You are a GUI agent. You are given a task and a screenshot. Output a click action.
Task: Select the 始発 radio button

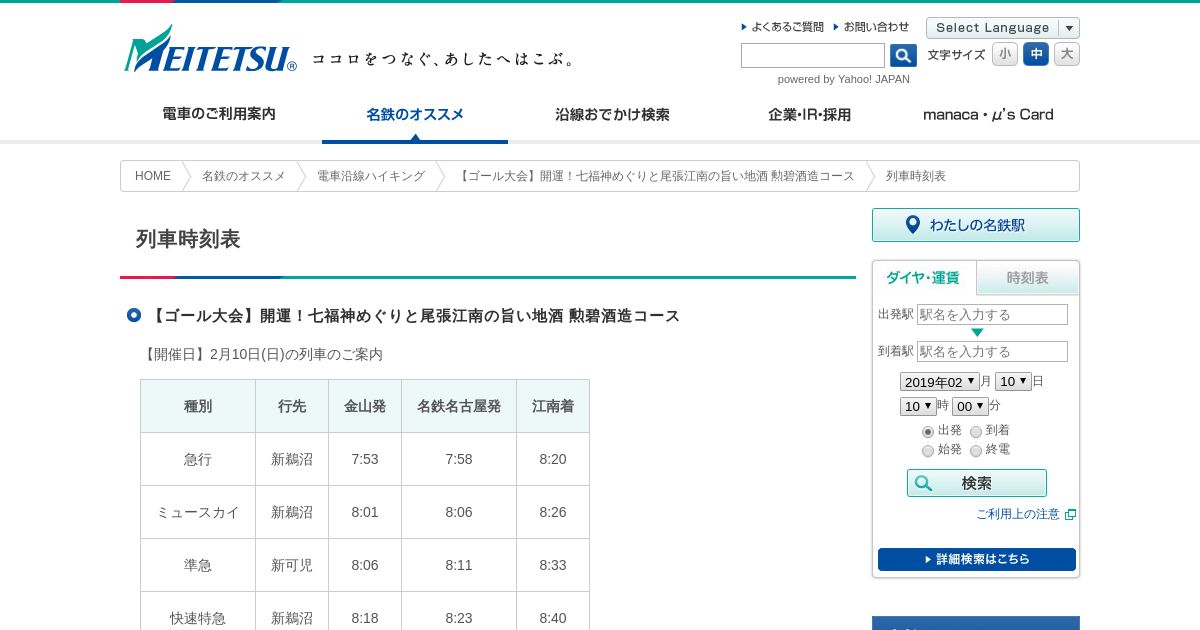click(x=928, y=451)
